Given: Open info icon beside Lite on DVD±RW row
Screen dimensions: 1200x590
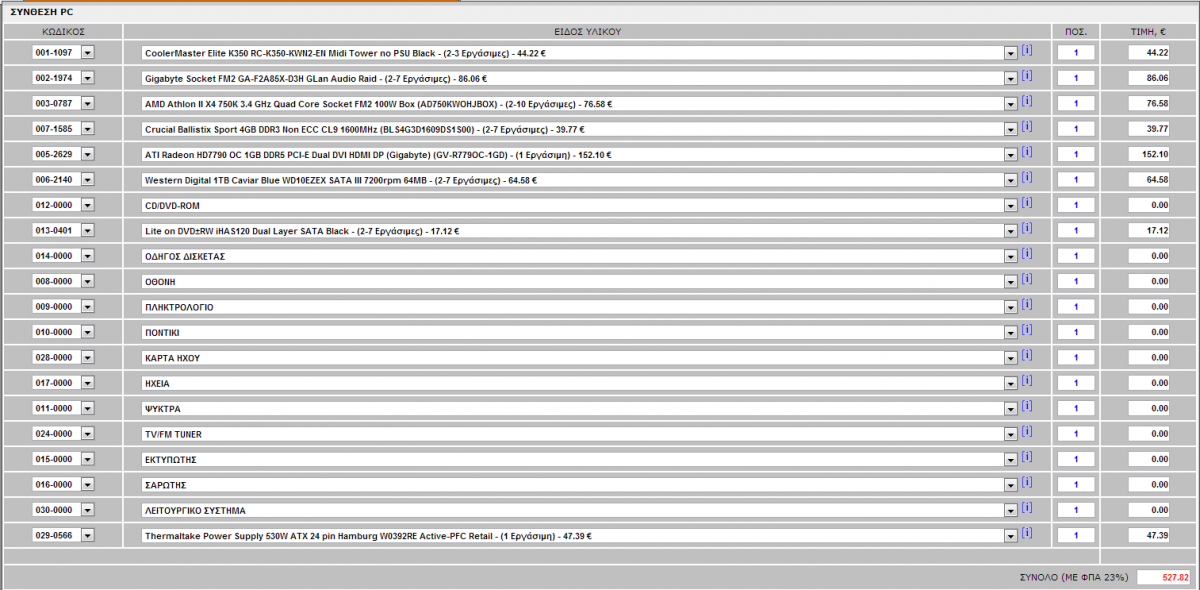Looking at the screenshot, I should 1026,228.
